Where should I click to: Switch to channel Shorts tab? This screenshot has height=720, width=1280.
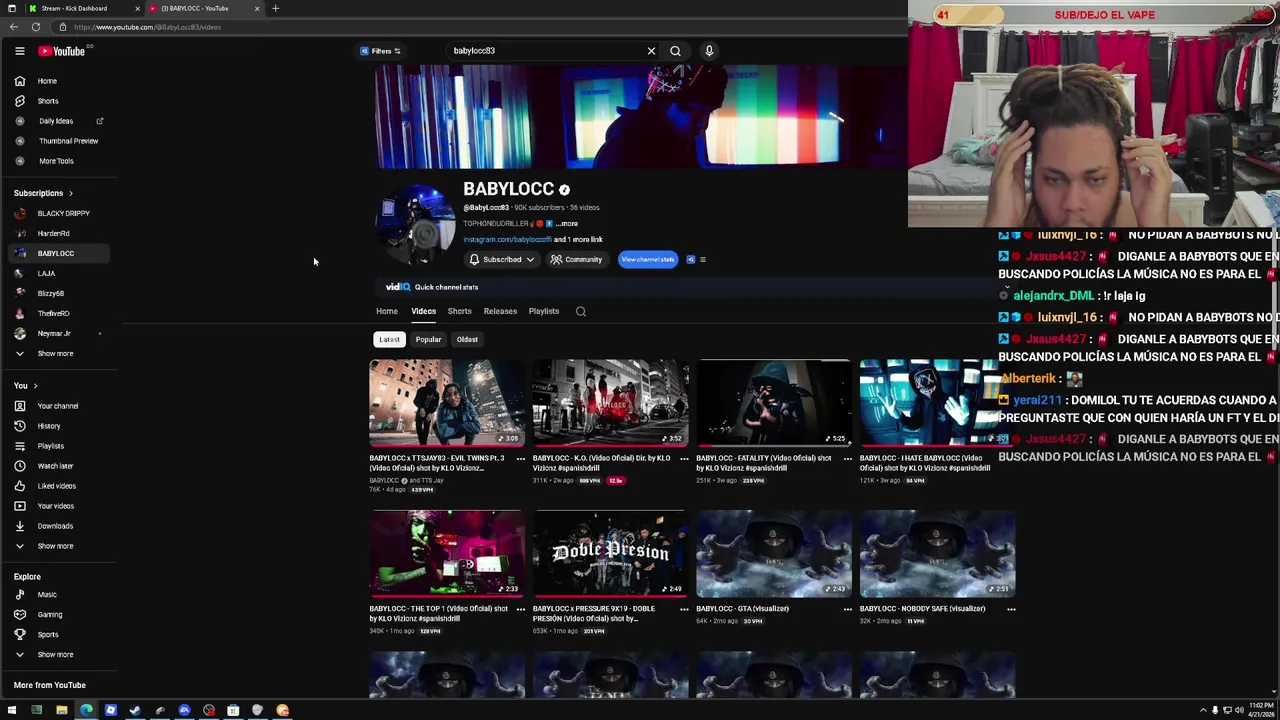[x=459, y=311]
